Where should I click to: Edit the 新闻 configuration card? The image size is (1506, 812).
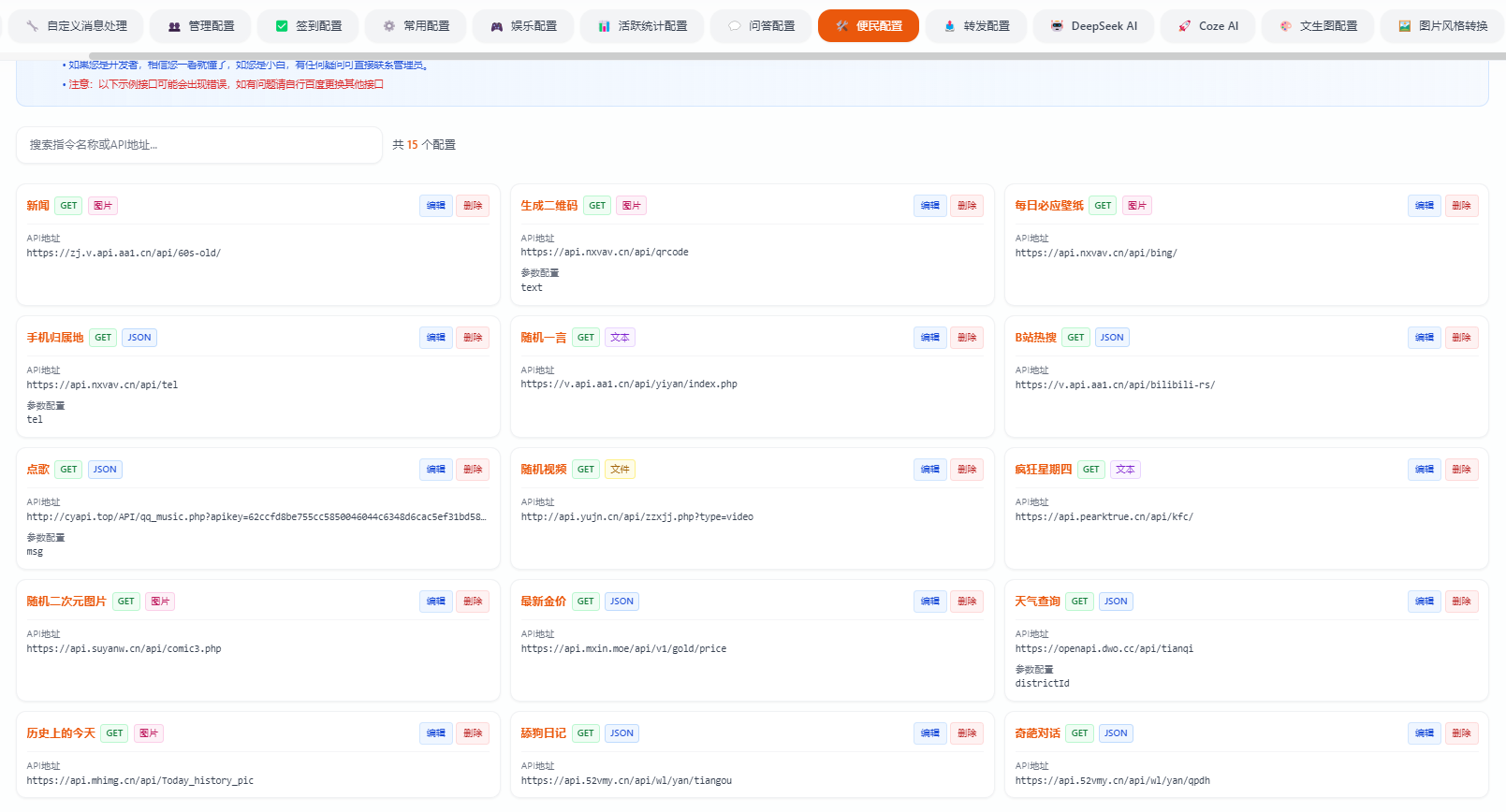click(x=436, y=206)
